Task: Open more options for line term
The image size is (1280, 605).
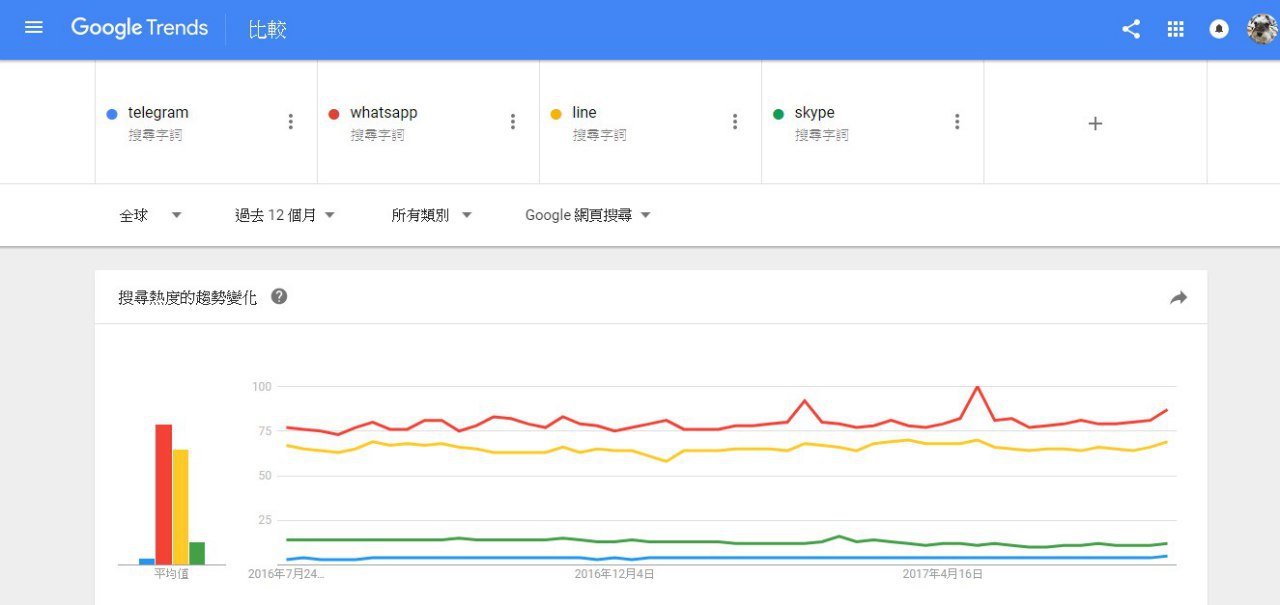Action: point(735,122)
